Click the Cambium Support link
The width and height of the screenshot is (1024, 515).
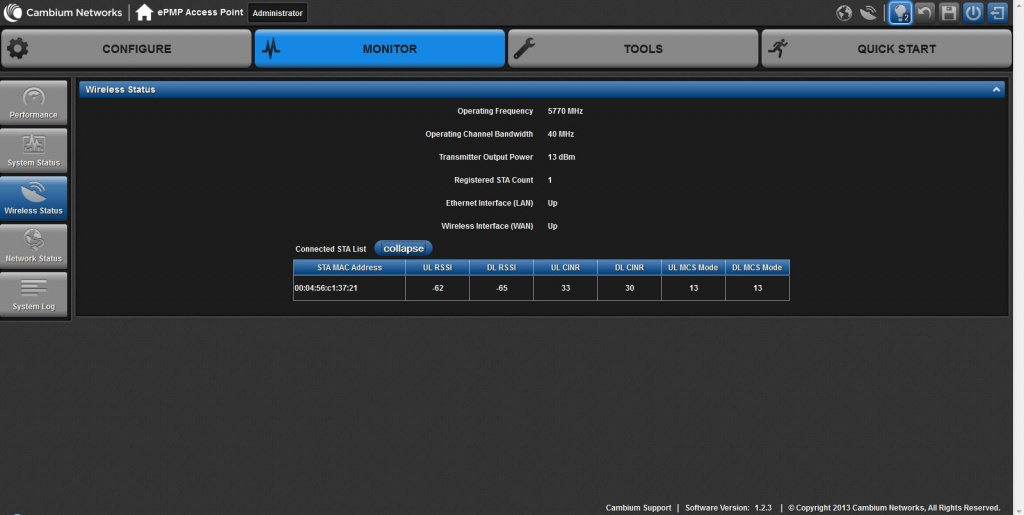pyautogui.click(x=638, y=508)
